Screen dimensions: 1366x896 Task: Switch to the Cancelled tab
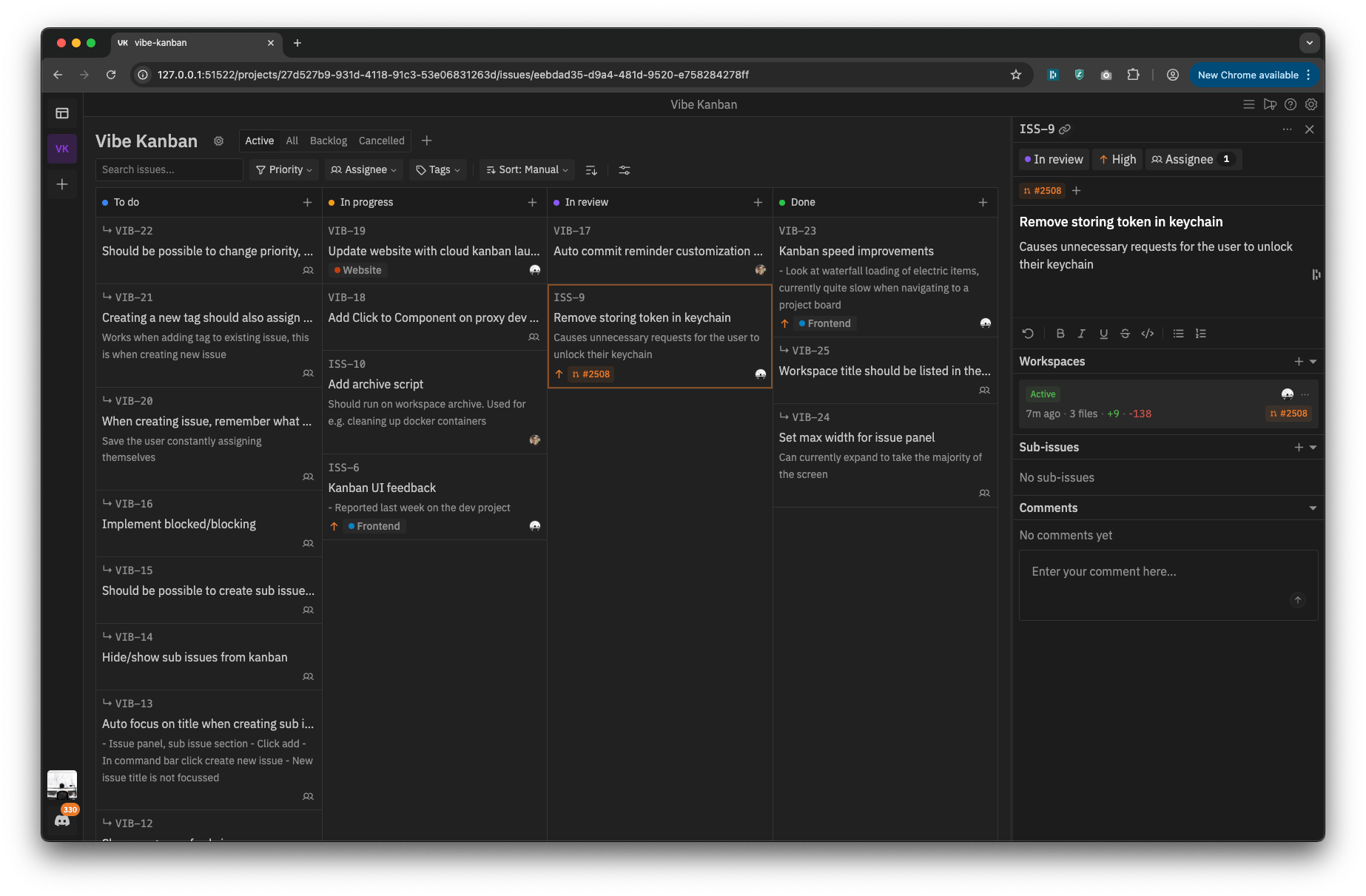381,141
